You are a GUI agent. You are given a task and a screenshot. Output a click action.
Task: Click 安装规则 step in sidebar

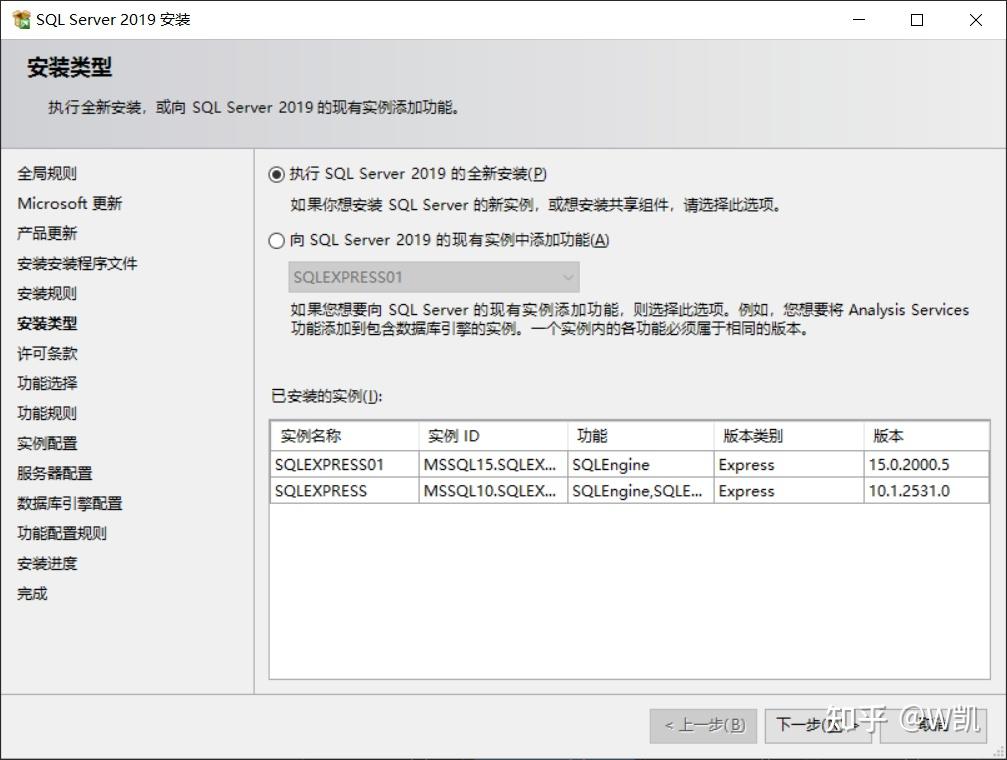47,294
